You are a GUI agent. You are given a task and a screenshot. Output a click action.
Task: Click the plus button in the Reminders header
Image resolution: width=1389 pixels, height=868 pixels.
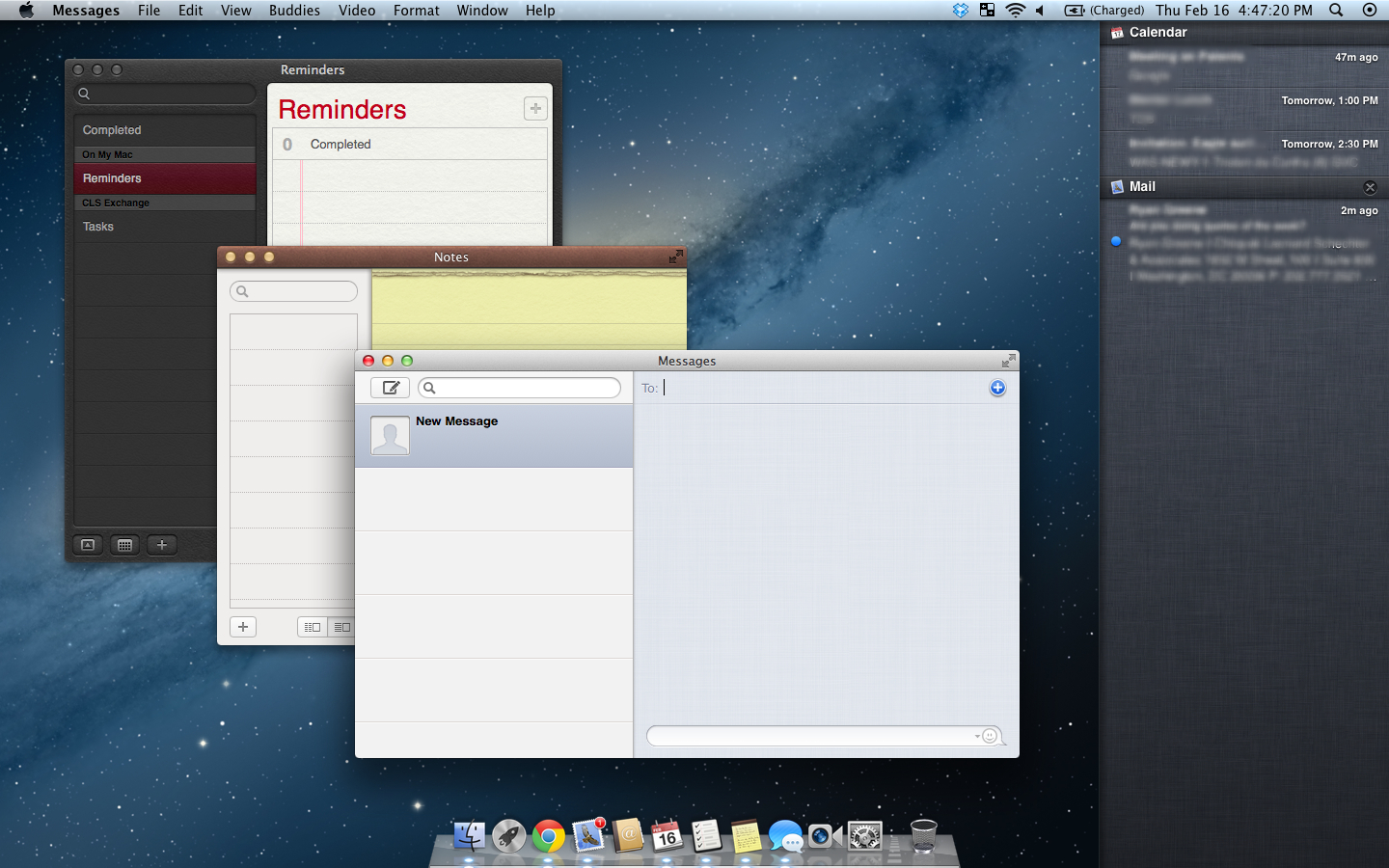click(x=535, y=109)
